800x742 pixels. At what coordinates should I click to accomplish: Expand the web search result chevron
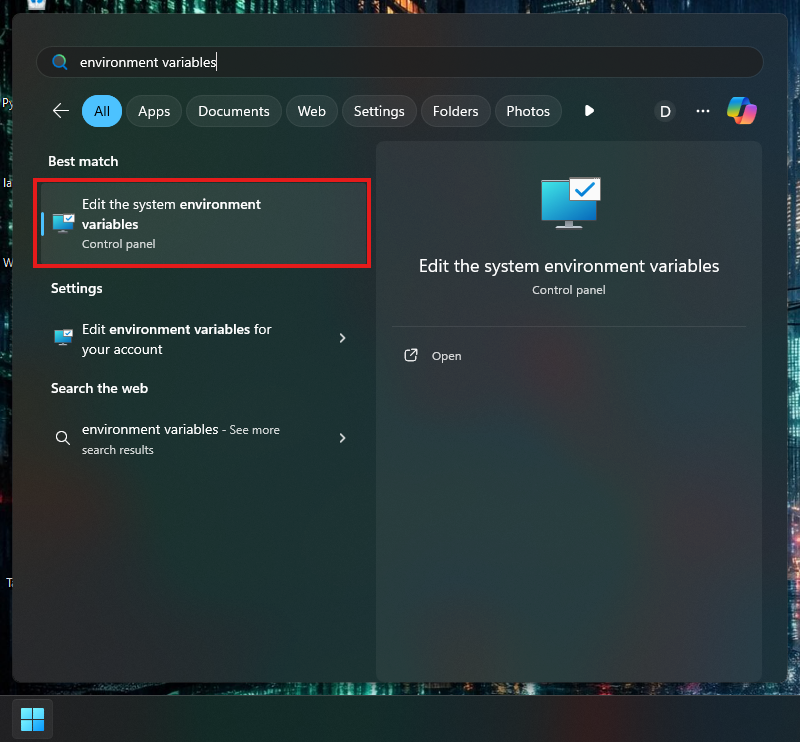(342, 438)
